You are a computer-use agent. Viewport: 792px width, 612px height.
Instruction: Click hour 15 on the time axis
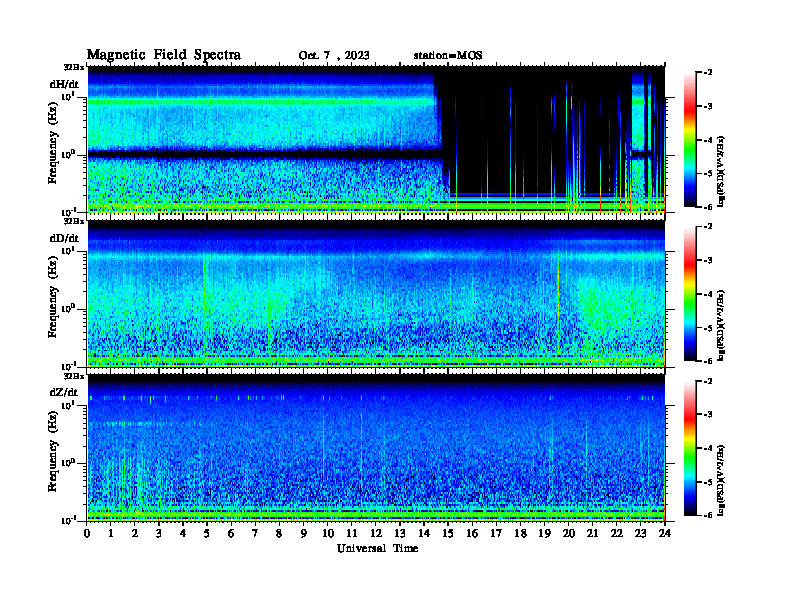point(448,533)
